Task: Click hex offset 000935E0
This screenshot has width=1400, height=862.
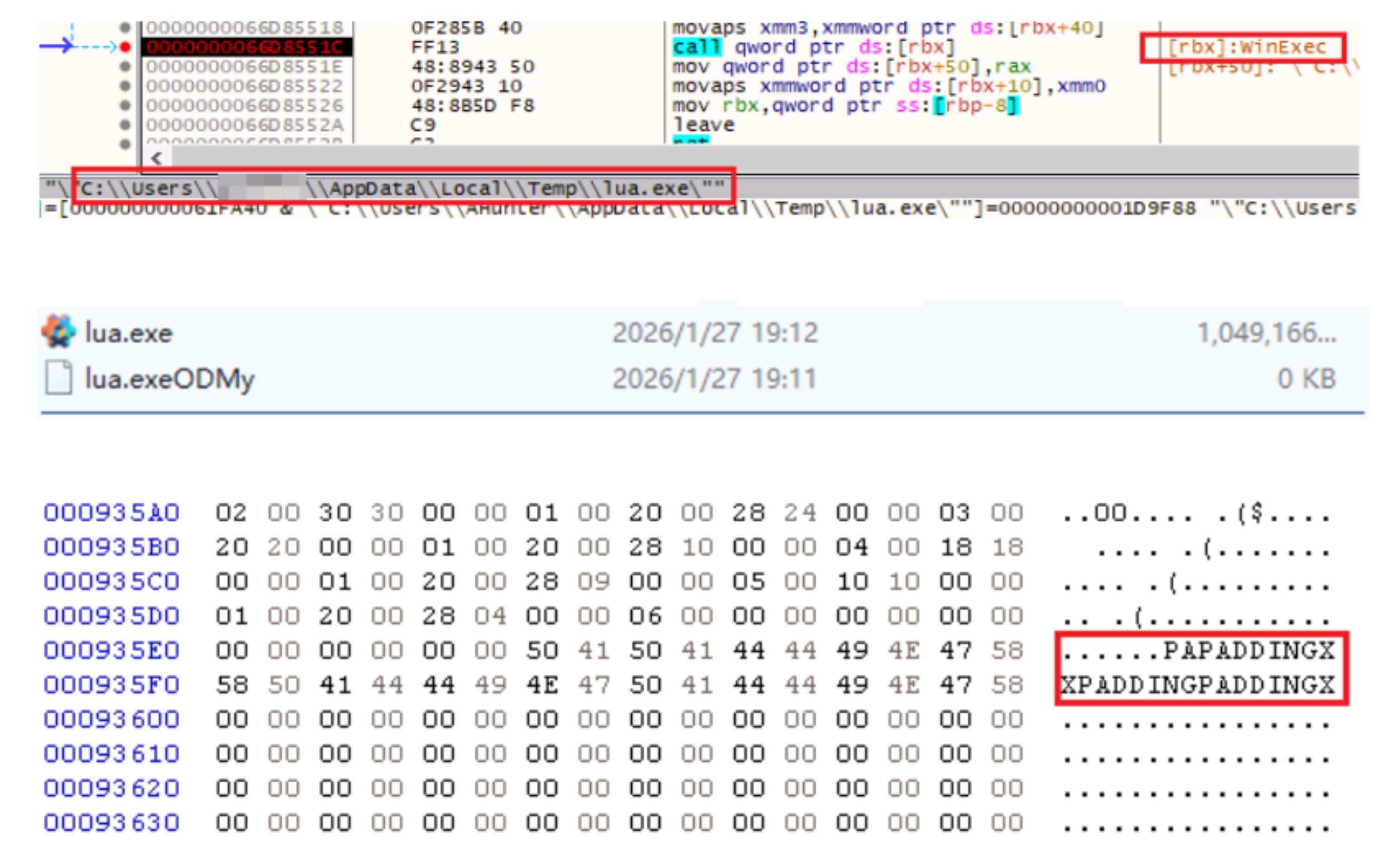Action: click(112, 651)
